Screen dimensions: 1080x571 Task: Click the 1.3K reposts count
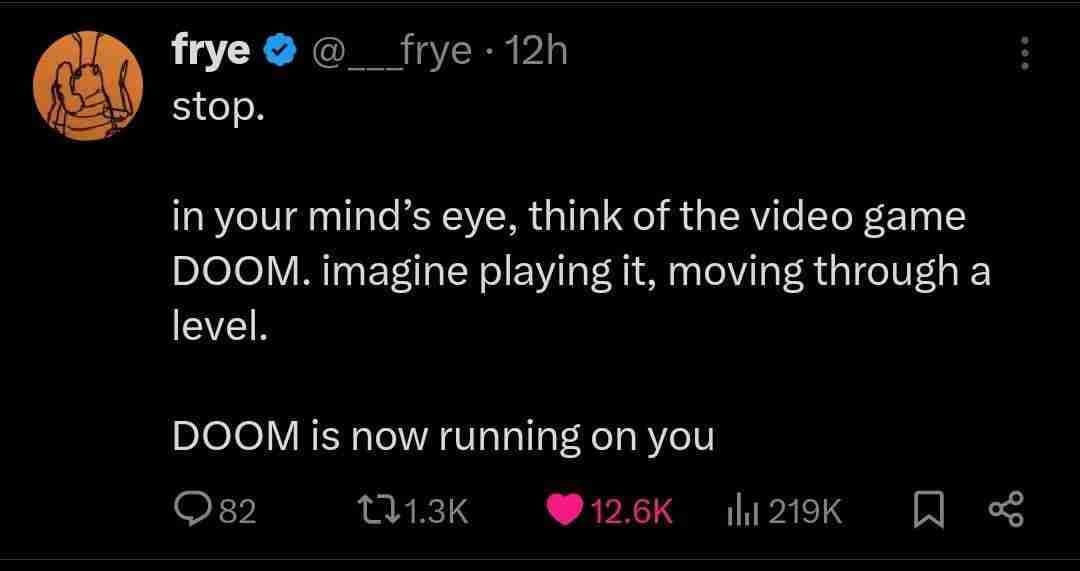[x=438, y=512]
